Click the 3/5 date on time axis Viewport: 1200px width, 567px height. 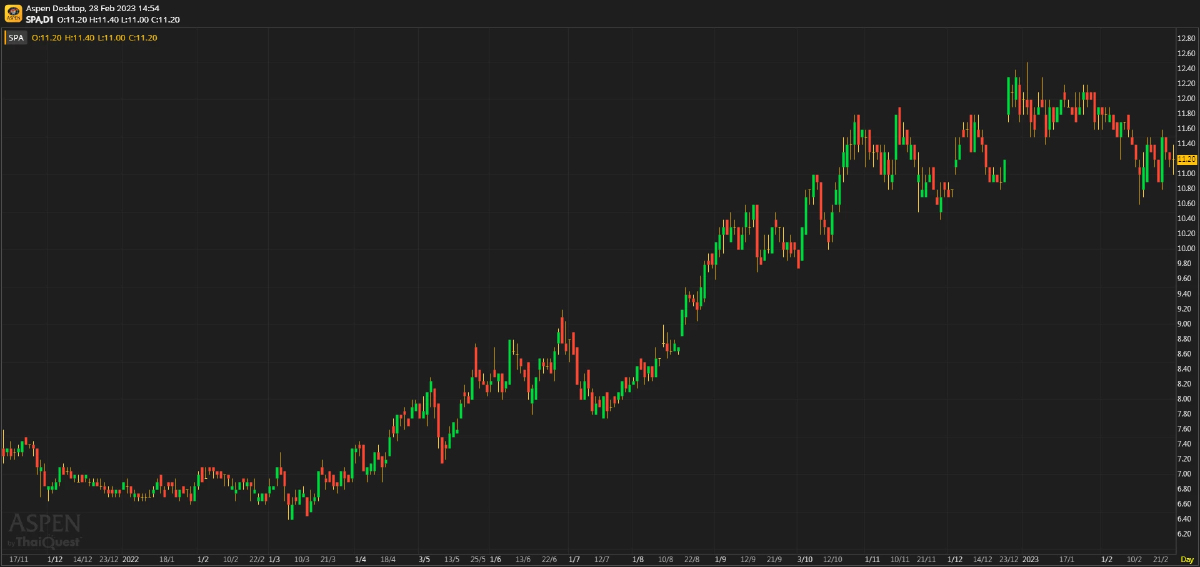[x=424, y=559]
